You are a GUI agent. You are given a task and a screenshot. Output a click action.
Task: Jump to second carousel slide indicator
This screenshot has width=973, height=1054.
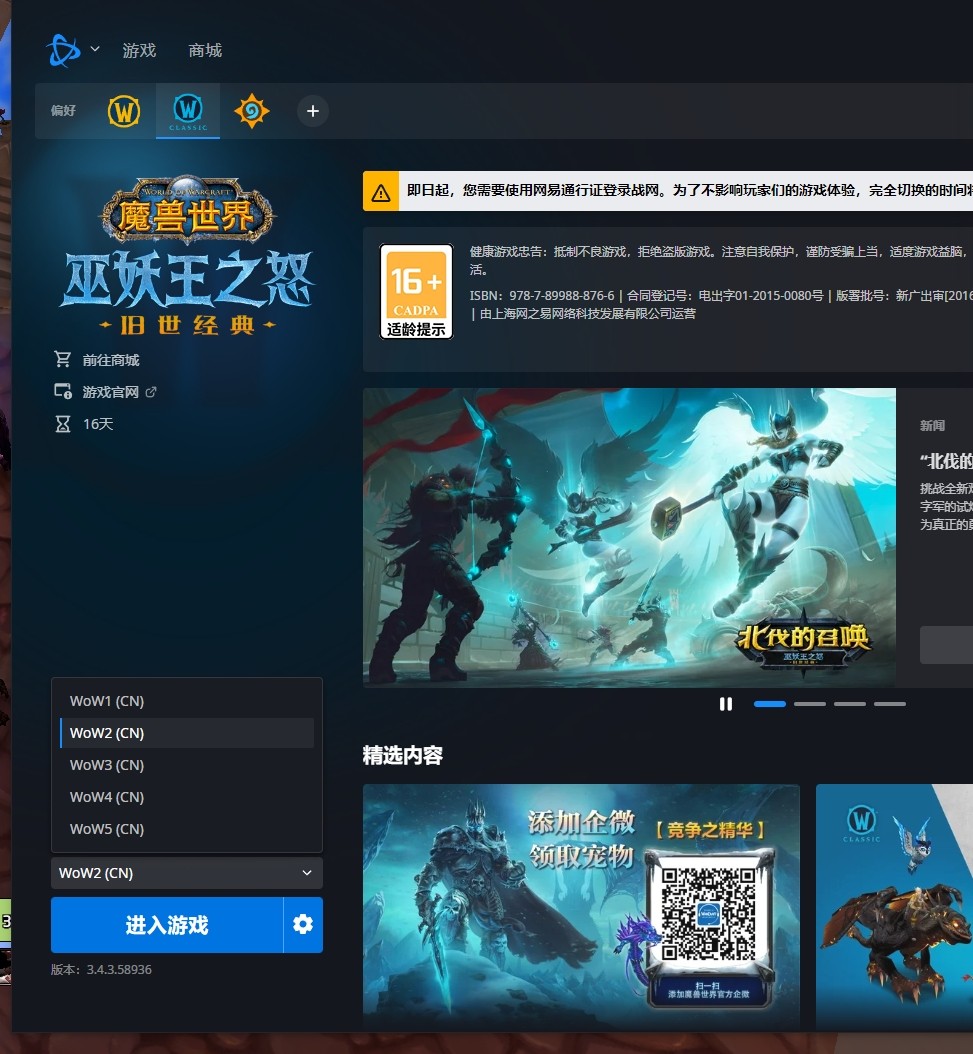click(810, 704)
